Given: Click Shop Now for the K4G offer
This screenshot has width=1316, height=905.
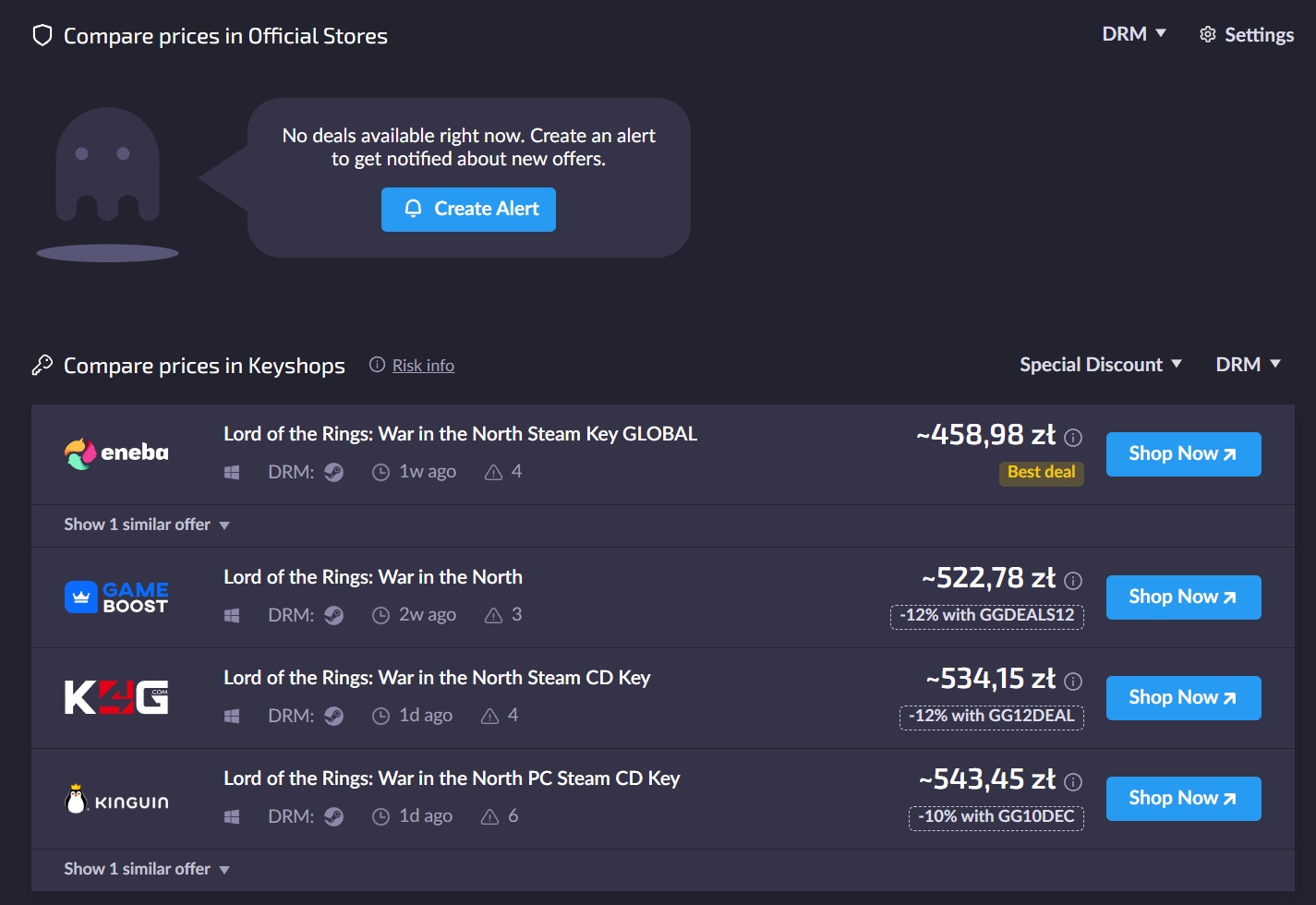Looking at the screenshot, I should (1183, 698).
